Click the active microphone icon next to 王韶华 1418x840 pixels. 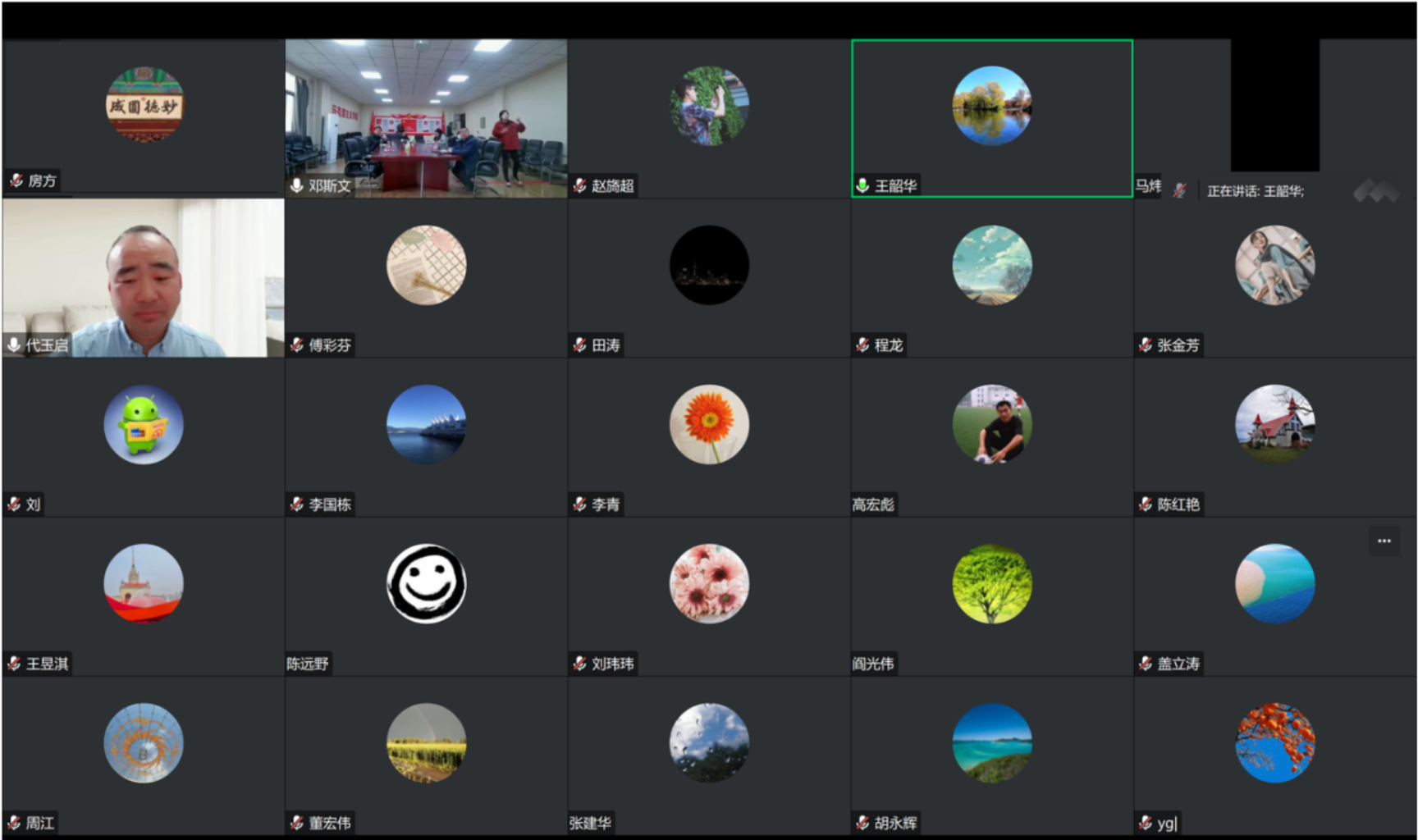[862, 185]
